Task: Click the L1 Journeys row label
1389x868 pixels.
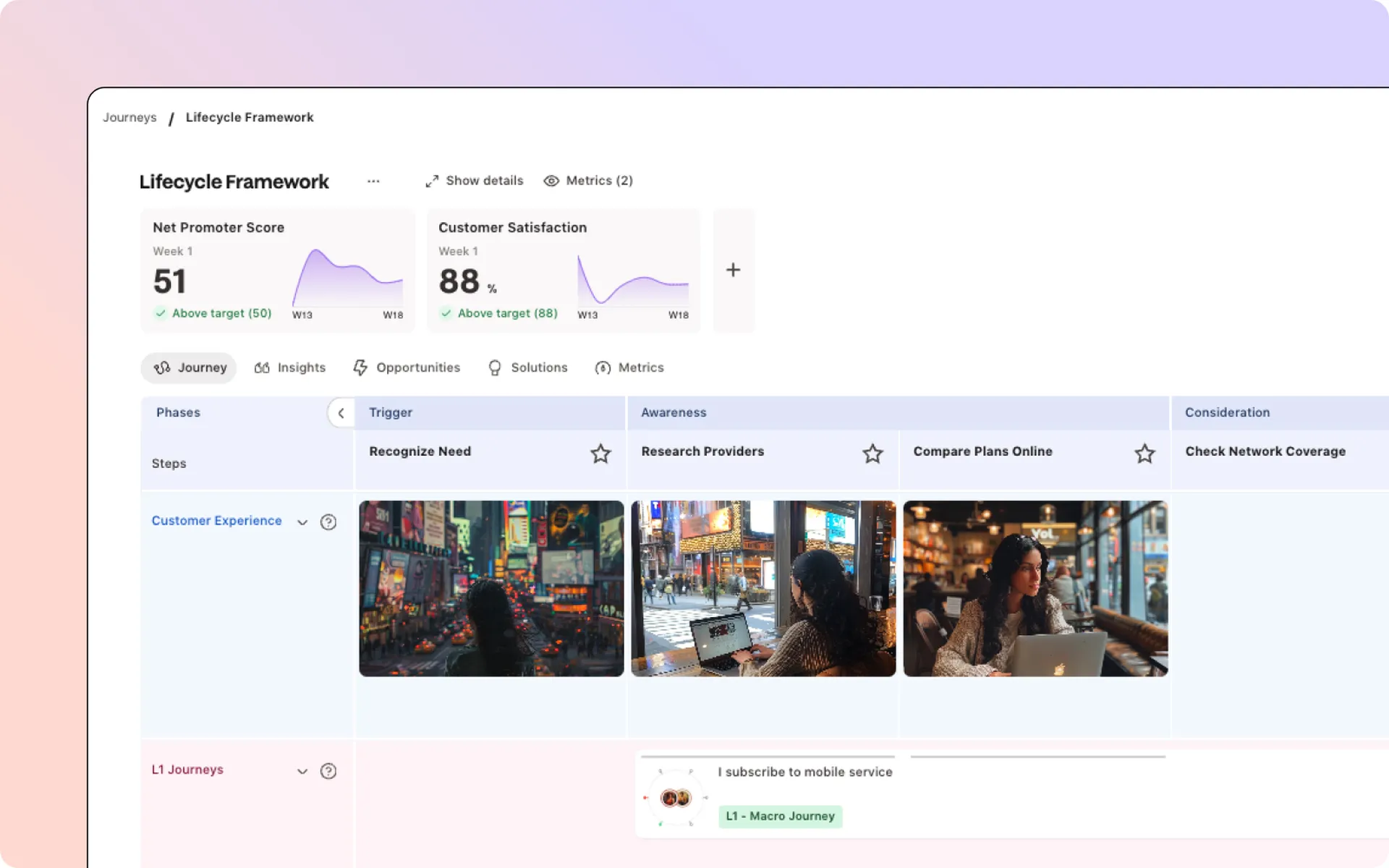Action: click(187, 770)
